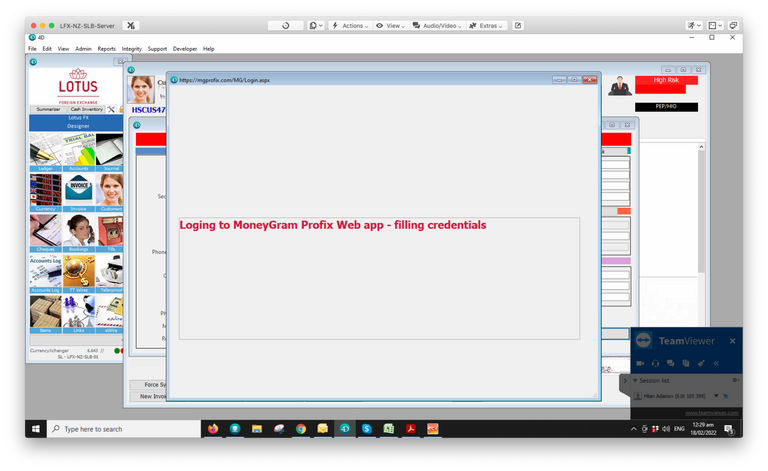
Task: Collapse the Session list triangle
Action: coord(635,380)
